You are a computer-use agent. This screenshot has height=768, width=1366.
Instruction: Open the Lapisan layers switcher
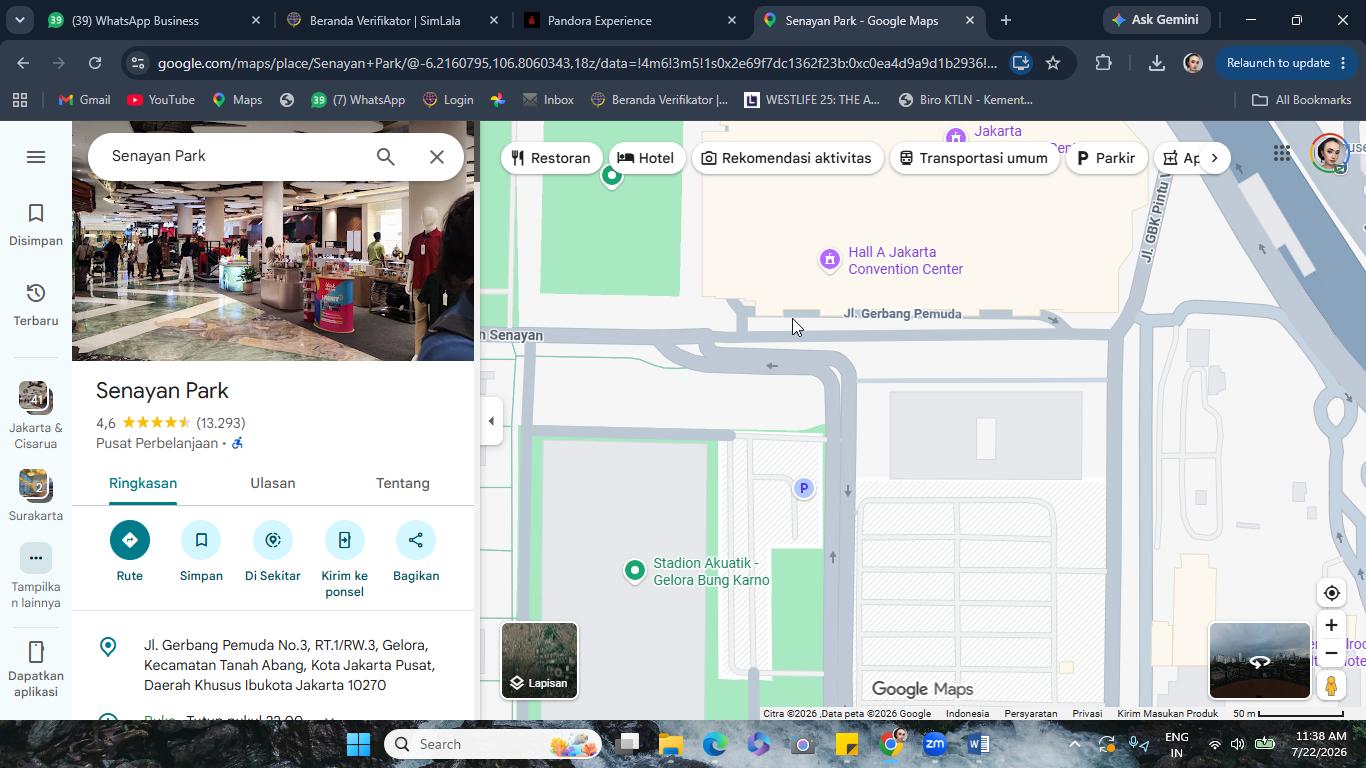539,660
